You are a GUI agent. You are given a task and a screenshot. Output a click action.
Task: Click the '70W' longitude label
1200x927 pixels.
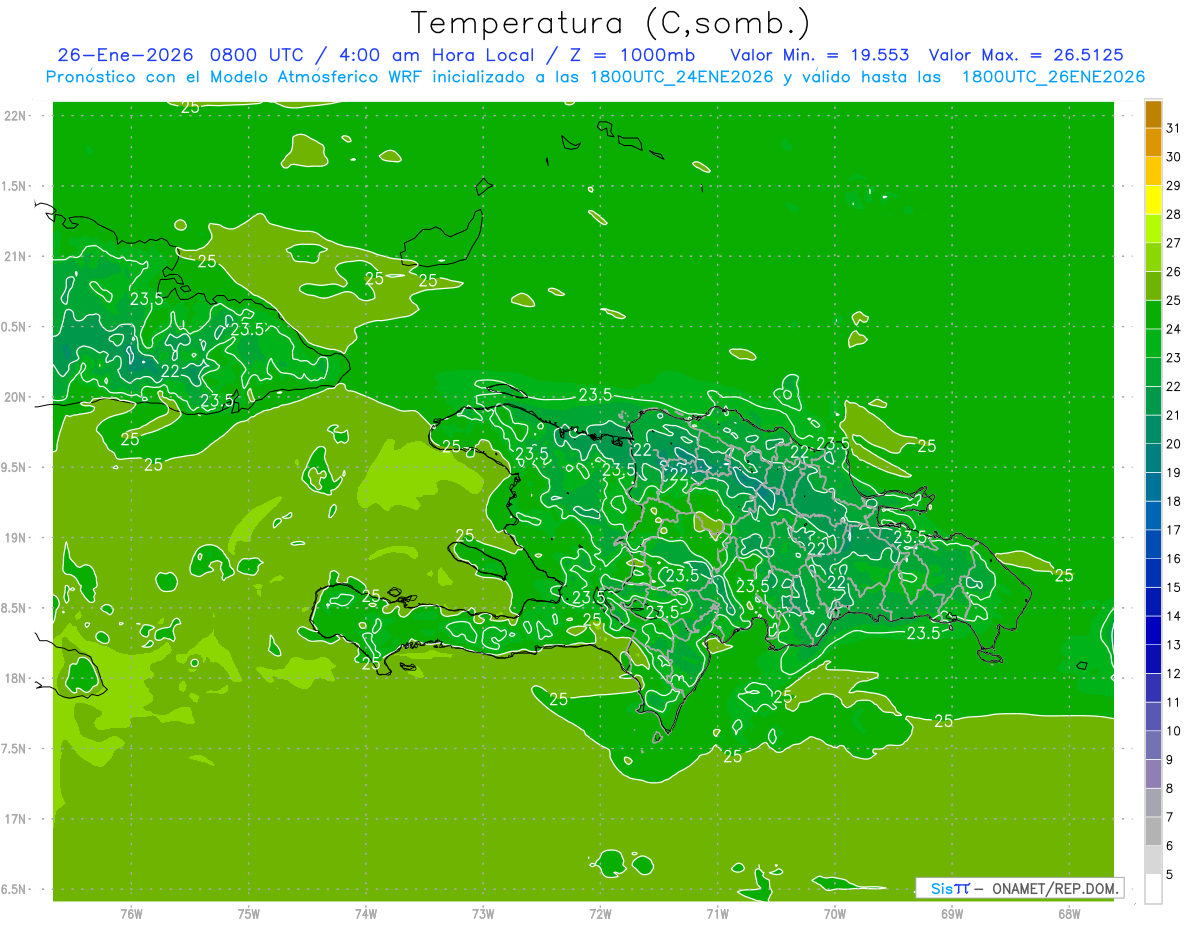[835, 913]
